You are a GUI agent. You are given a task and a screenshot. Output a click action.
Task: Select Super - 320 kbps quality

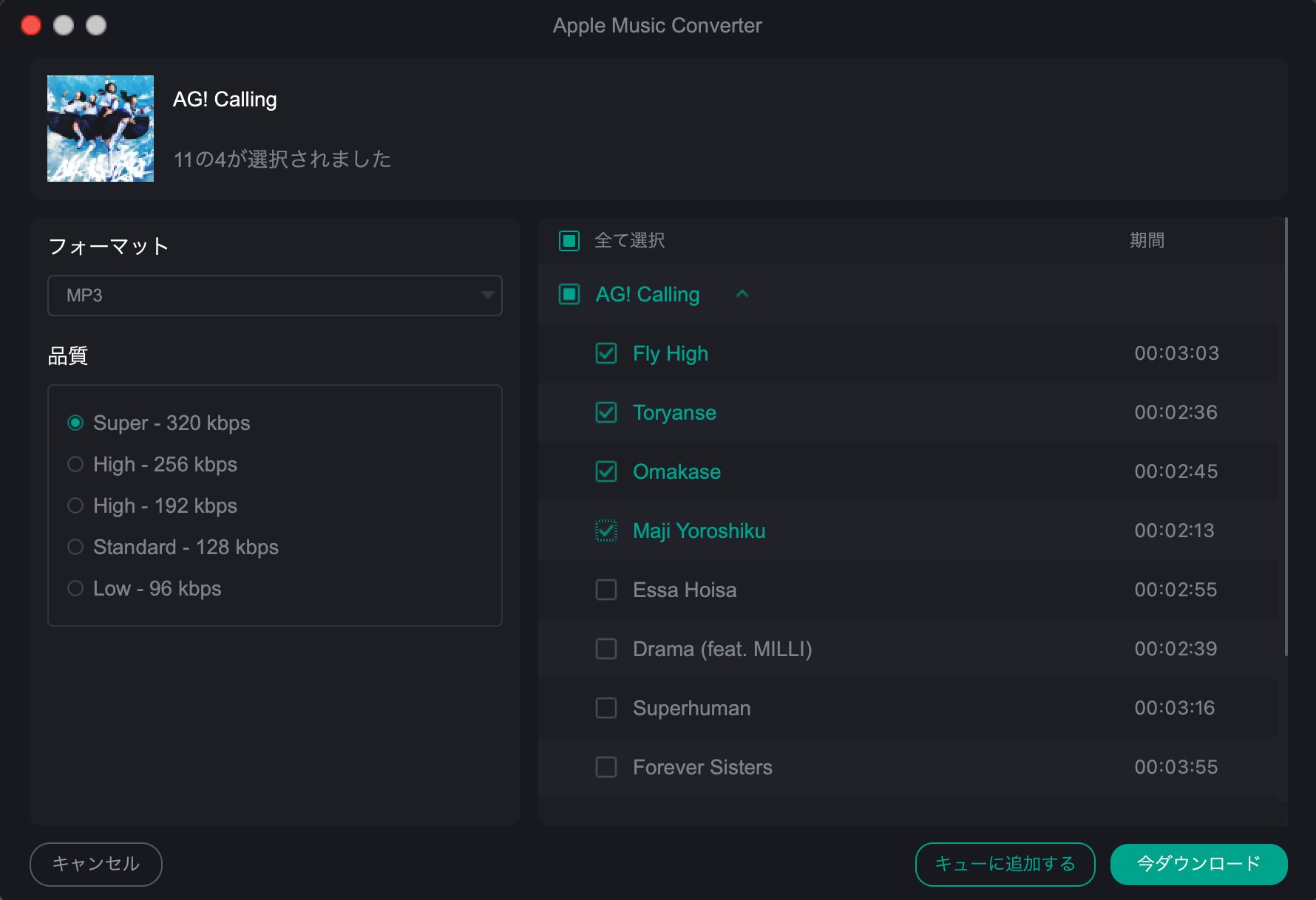(75, 423)
